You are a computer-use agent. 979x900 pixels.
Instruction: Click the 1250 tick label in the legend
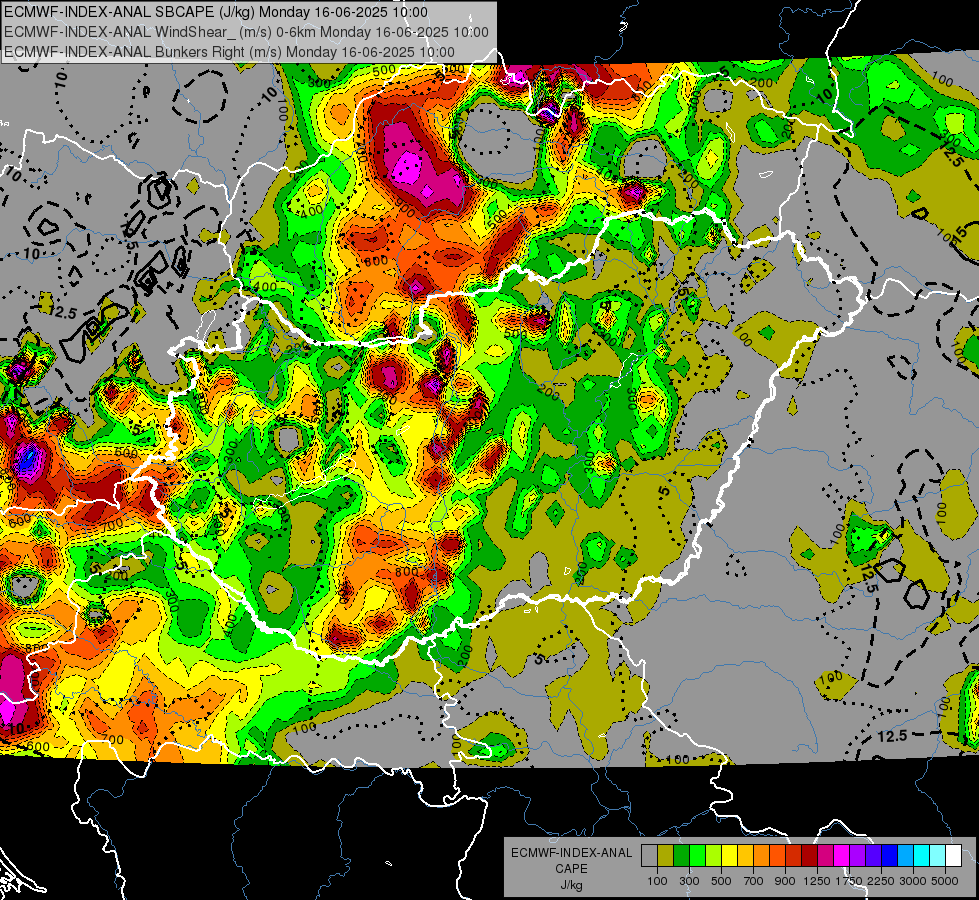click(x=817, y=881)
